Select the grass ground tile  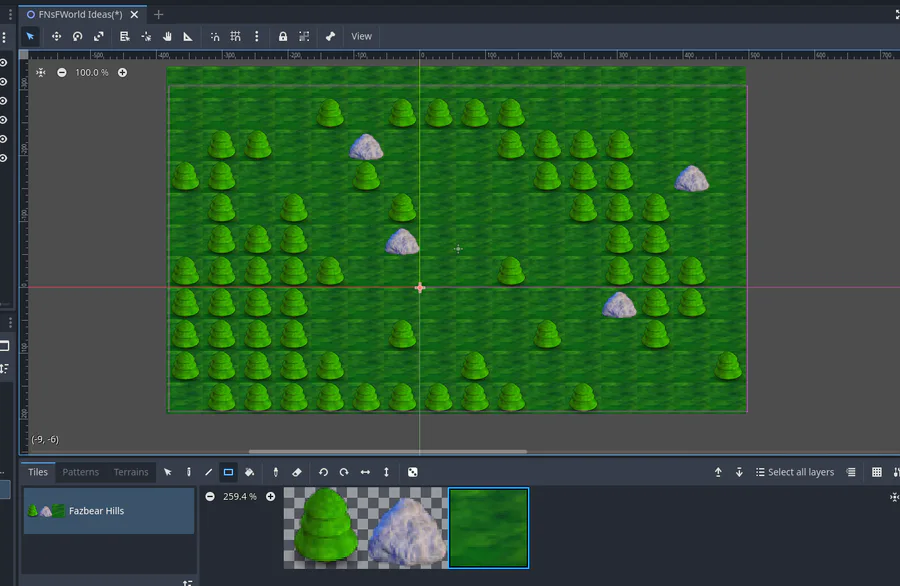coord(488,528)
